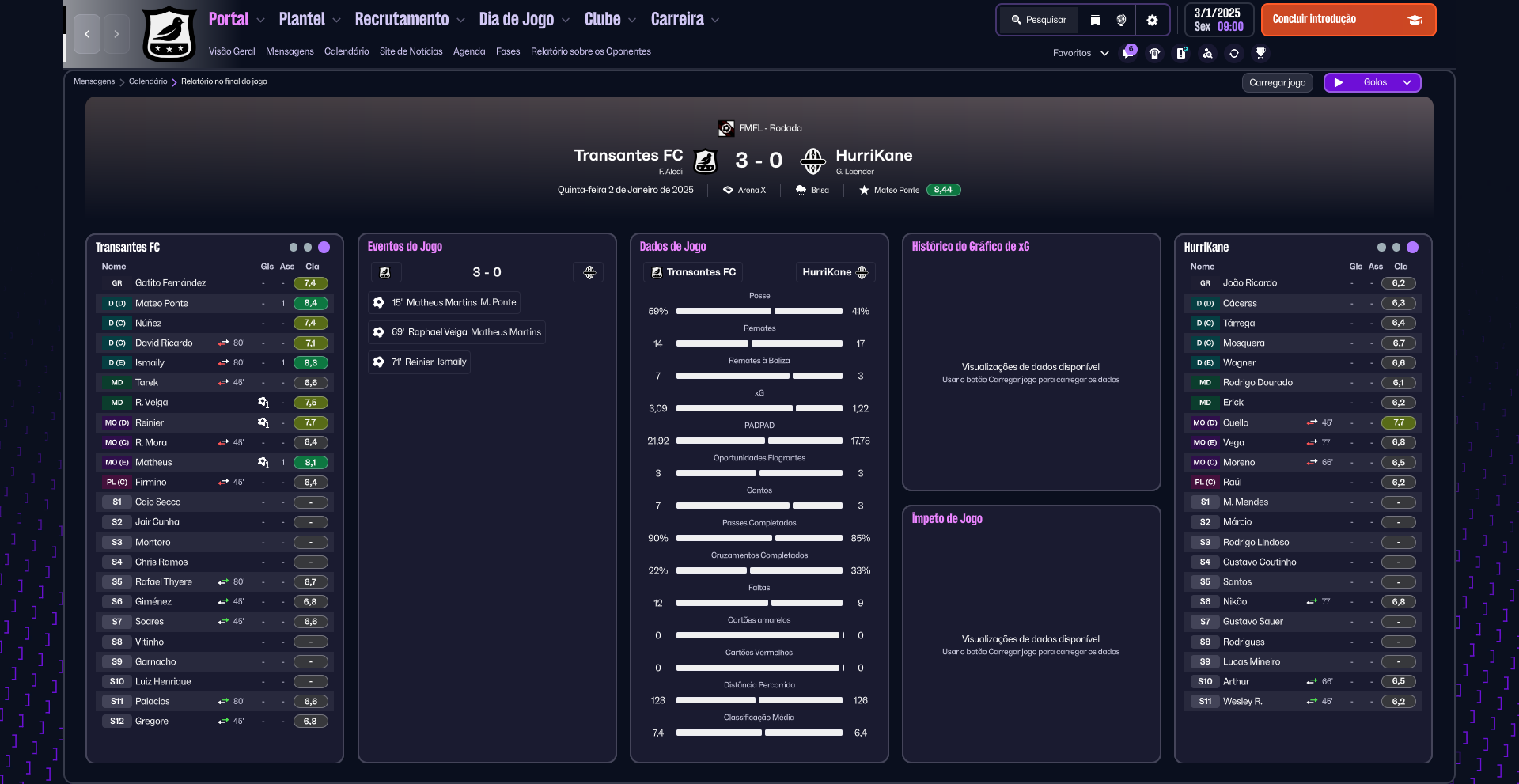Open the bookmarks icon beside search
The image size is (1519, 784).
(1095, 20)
